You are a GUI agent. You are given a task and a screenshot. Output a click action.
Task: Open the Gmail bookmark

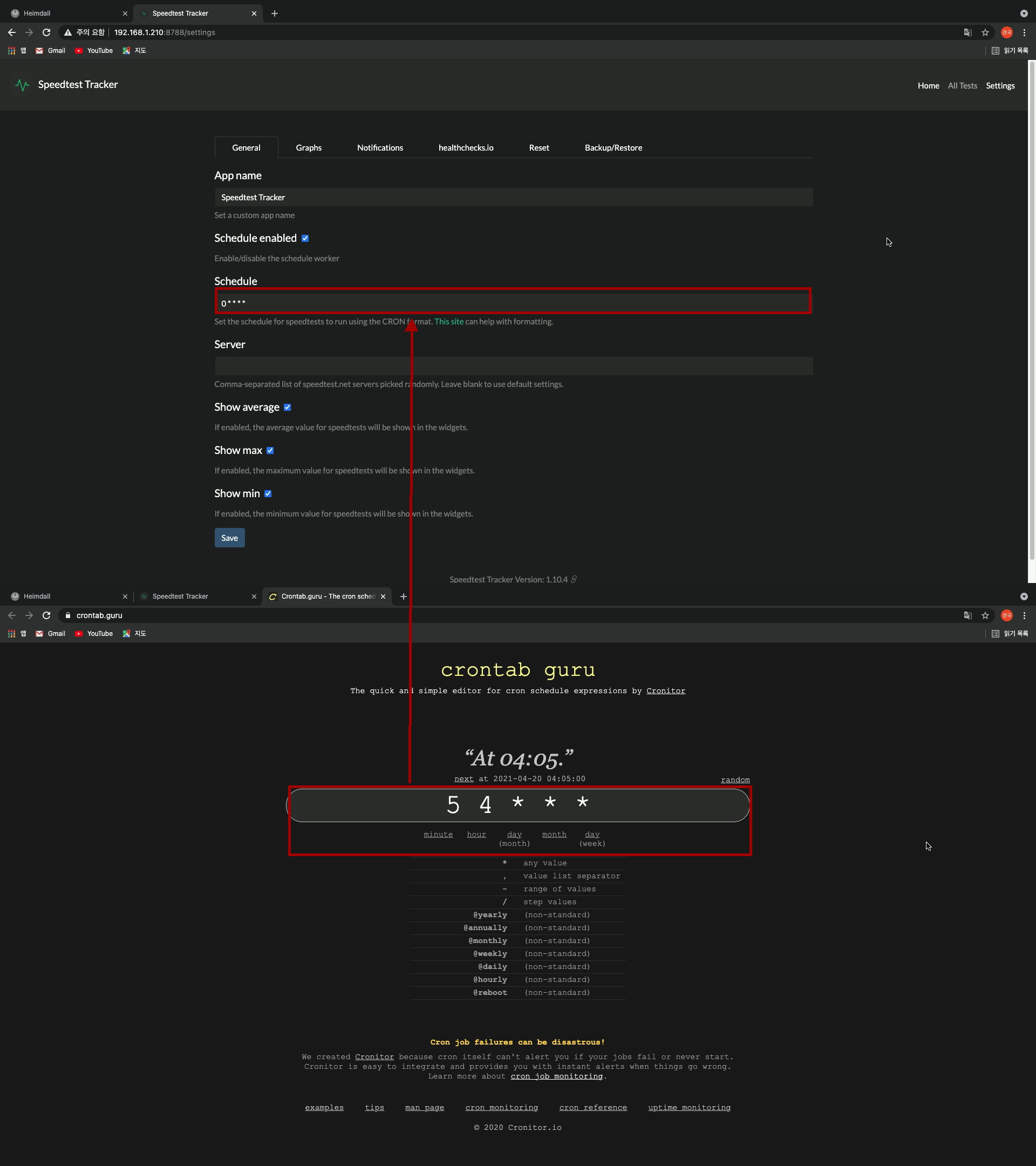click(50, 51)
